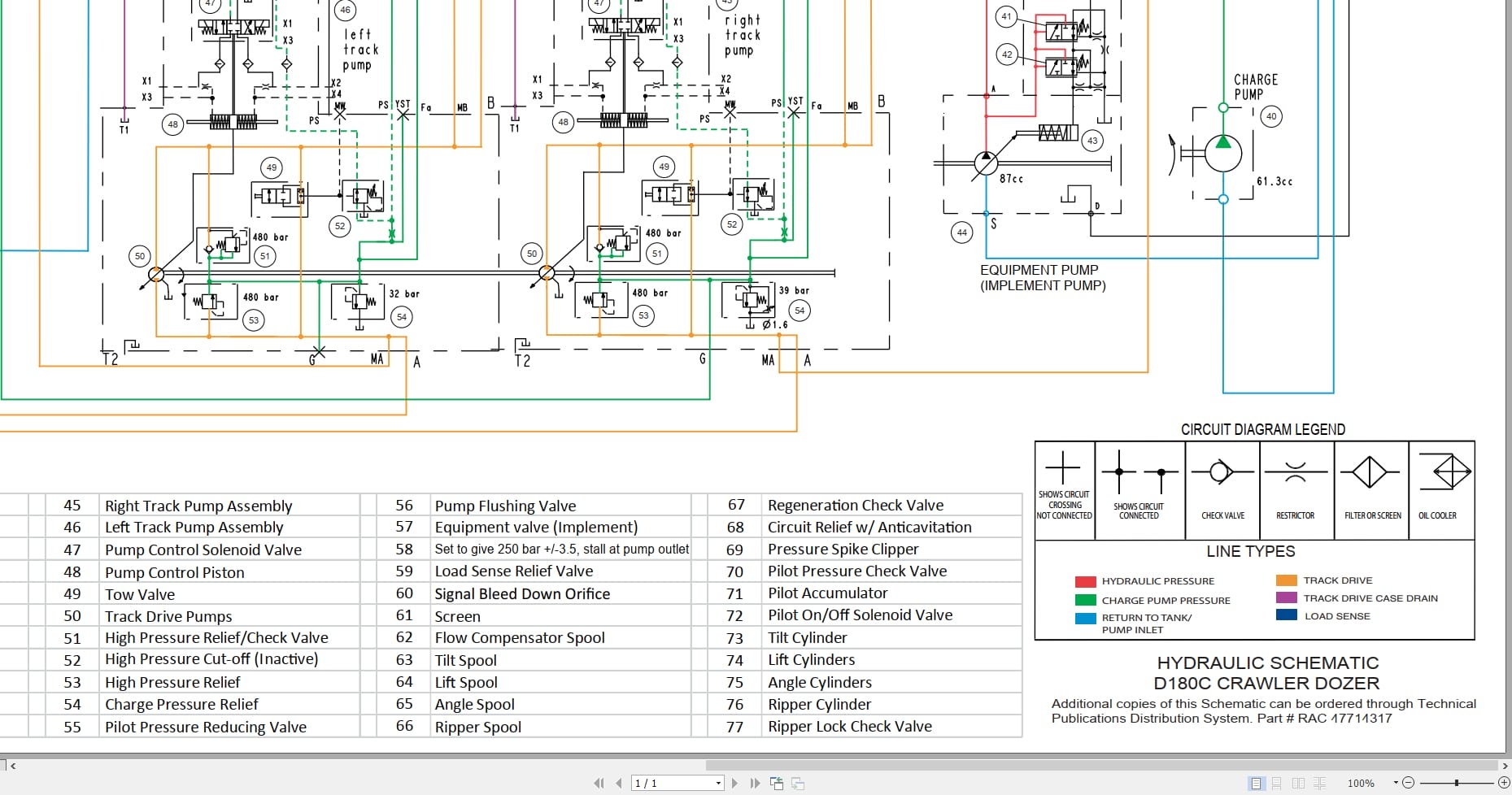Switch to single page layout
1512x795 pixels.
coord(1257,783)
